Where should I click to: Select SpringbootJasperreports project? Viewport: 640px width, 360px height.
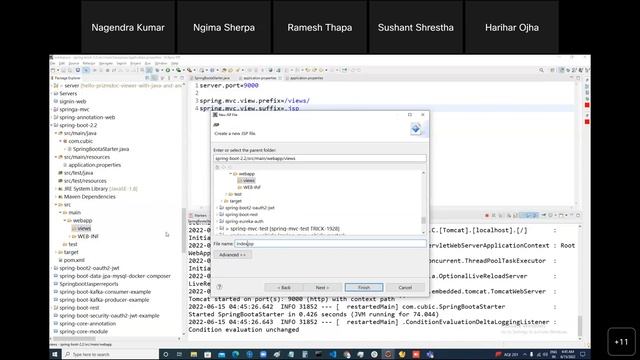tap(89, 284)
